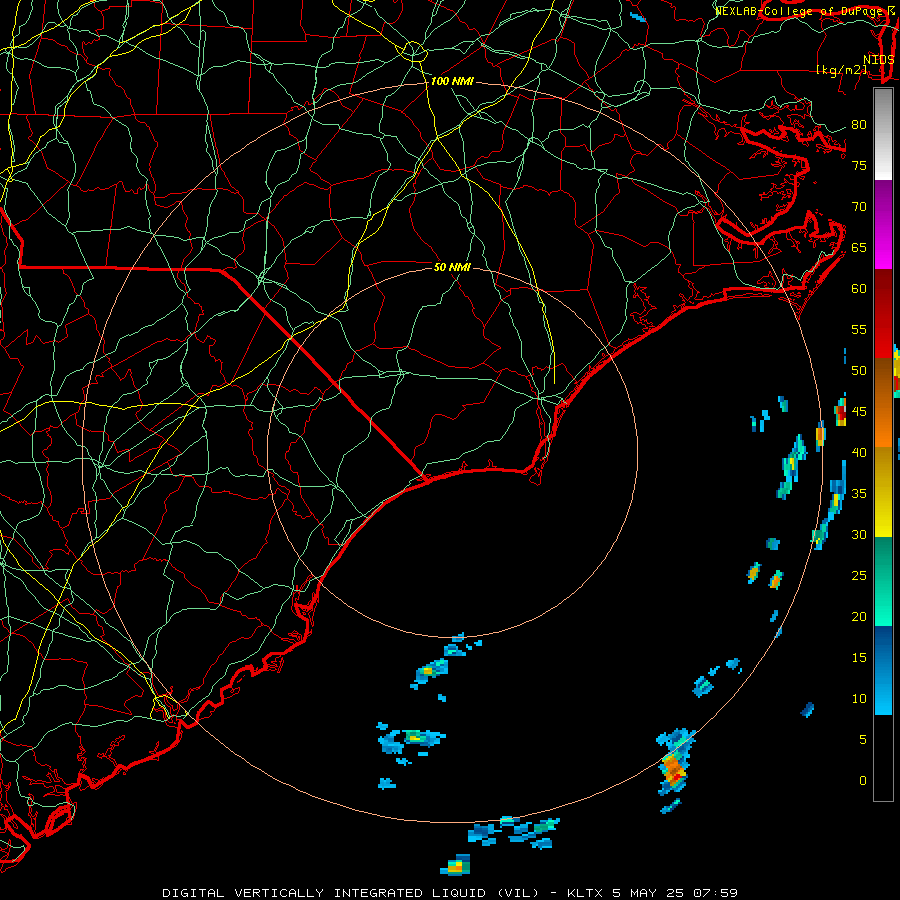Pick the black segment of the color bar
This screenshot has height=900, width=900.
point(883,758)
